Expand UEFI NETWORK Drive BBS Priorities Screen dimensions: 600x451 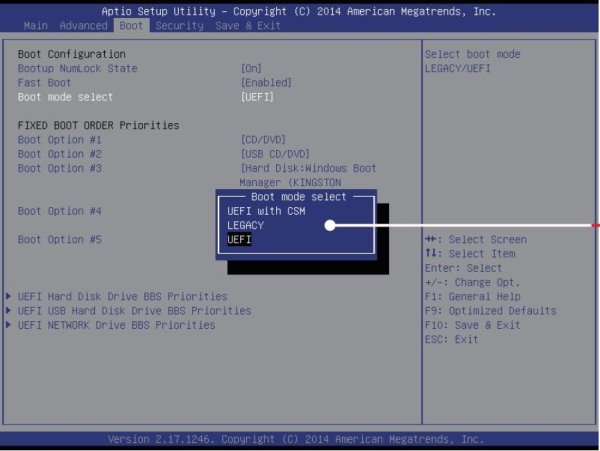pos(111,325)
